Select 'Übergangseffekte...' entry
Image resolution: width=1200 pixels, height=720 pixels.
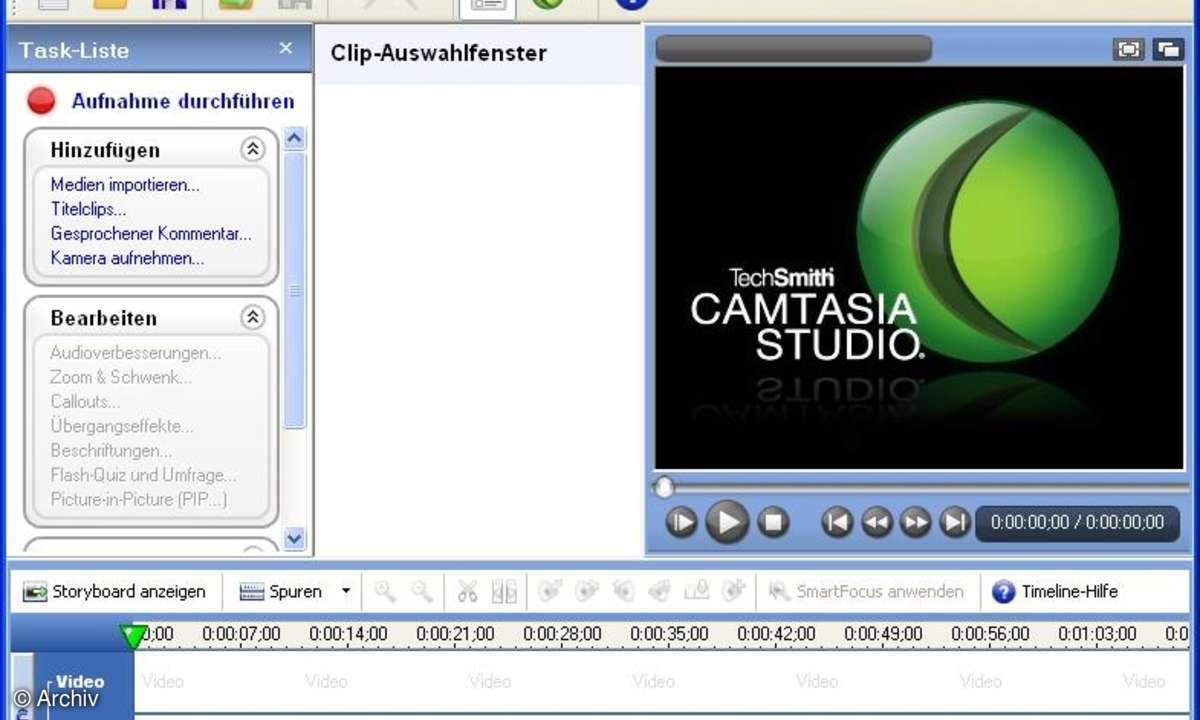[122, 426]
